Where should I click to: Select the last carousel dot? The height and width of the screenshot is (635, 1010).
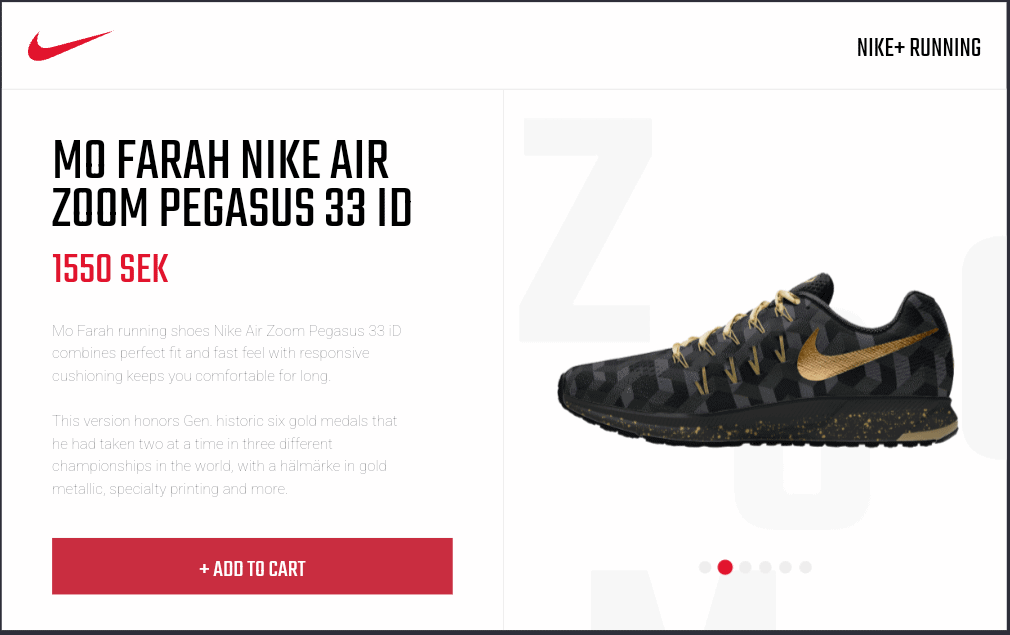point(805,567)
